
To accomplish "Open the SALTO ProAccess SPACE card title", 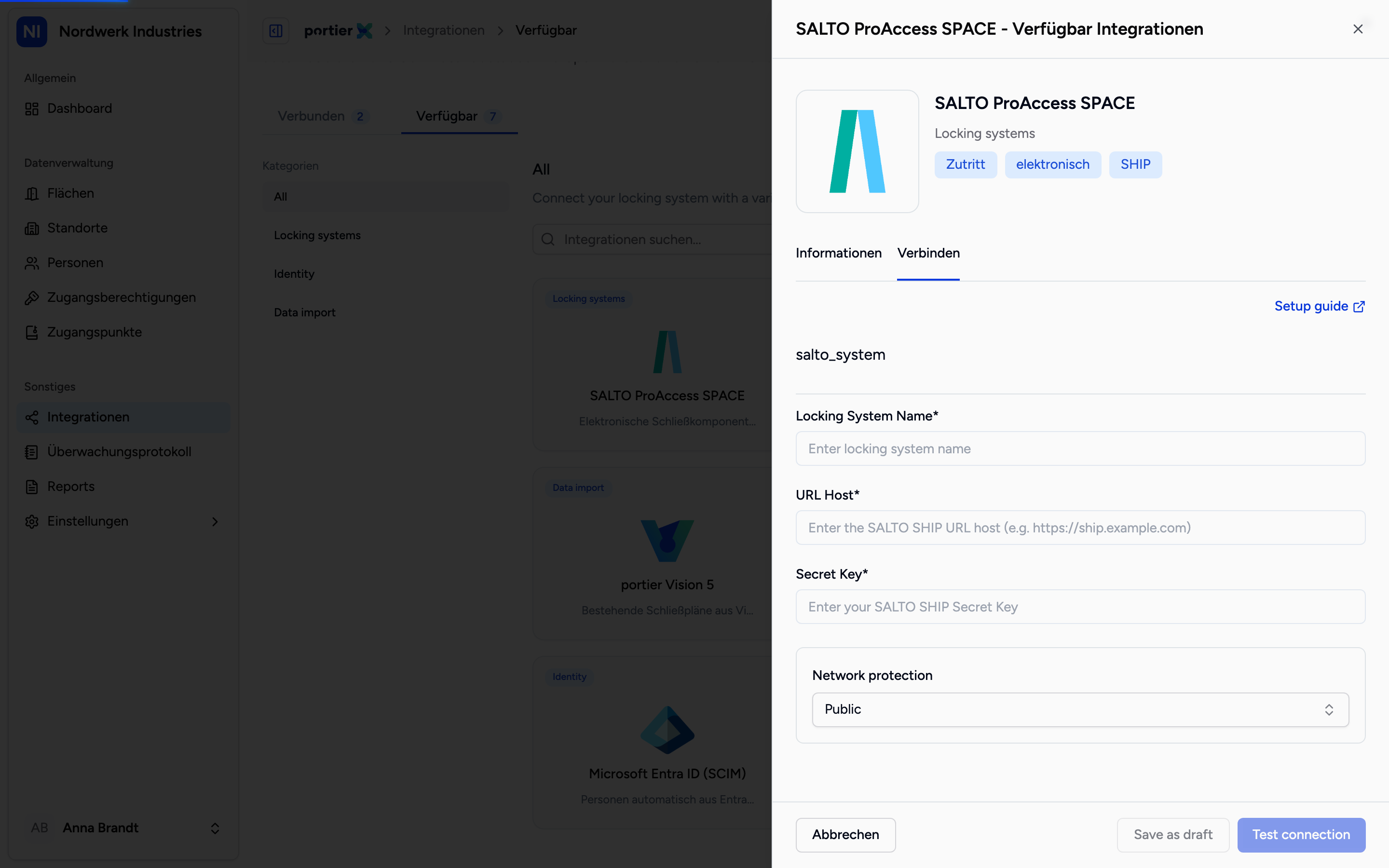I will (667, 396).
